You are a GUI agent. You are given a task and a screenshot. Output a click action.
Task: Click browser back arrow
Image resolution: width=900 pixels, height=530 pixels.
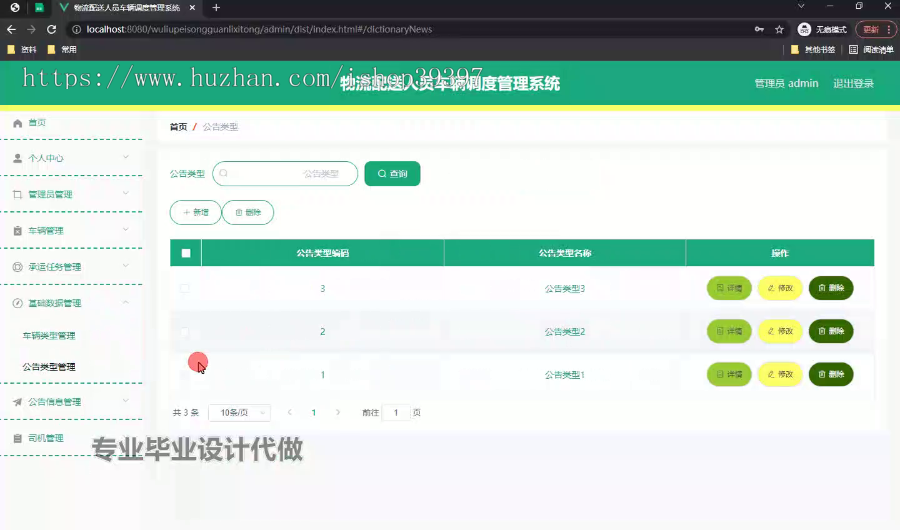[x=11, y=29]
